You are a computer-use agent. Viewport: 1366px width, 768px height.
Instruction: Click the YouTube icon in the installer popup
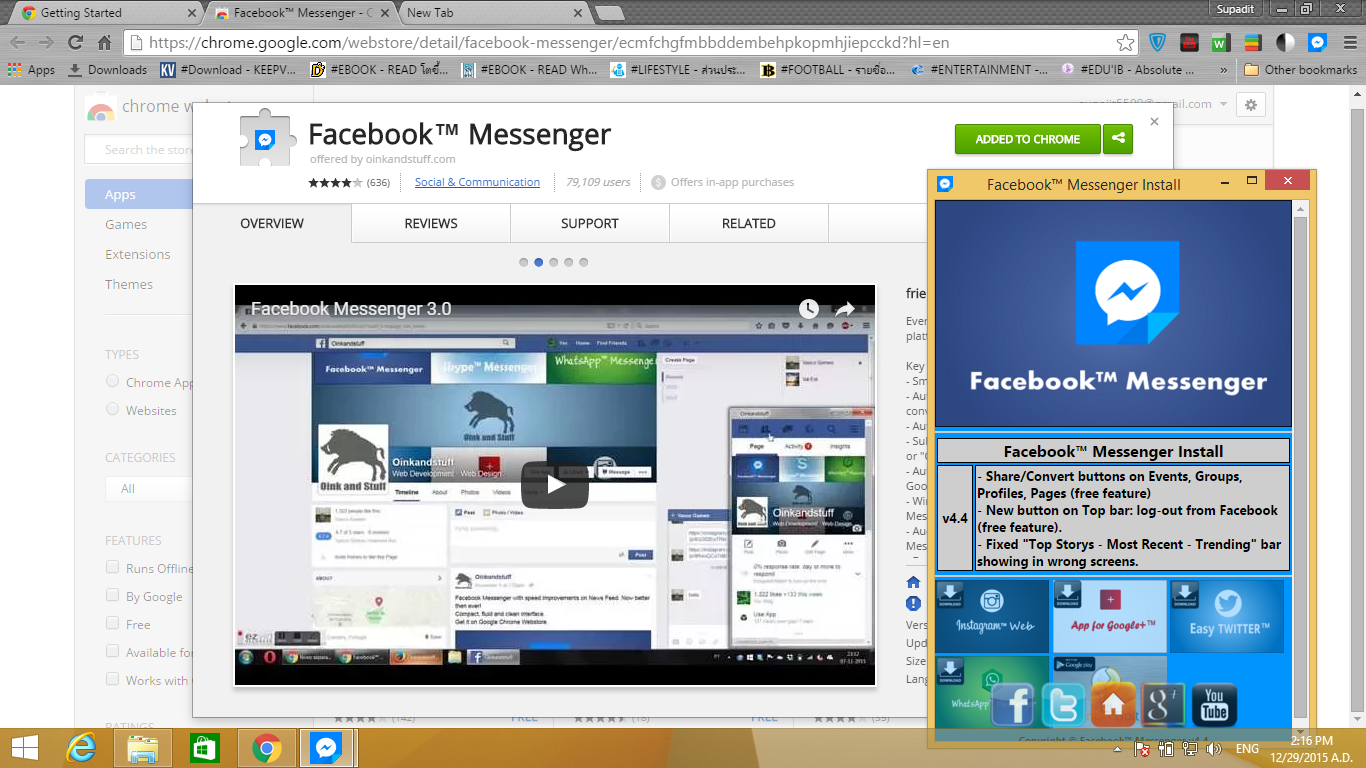(1214, 704)
